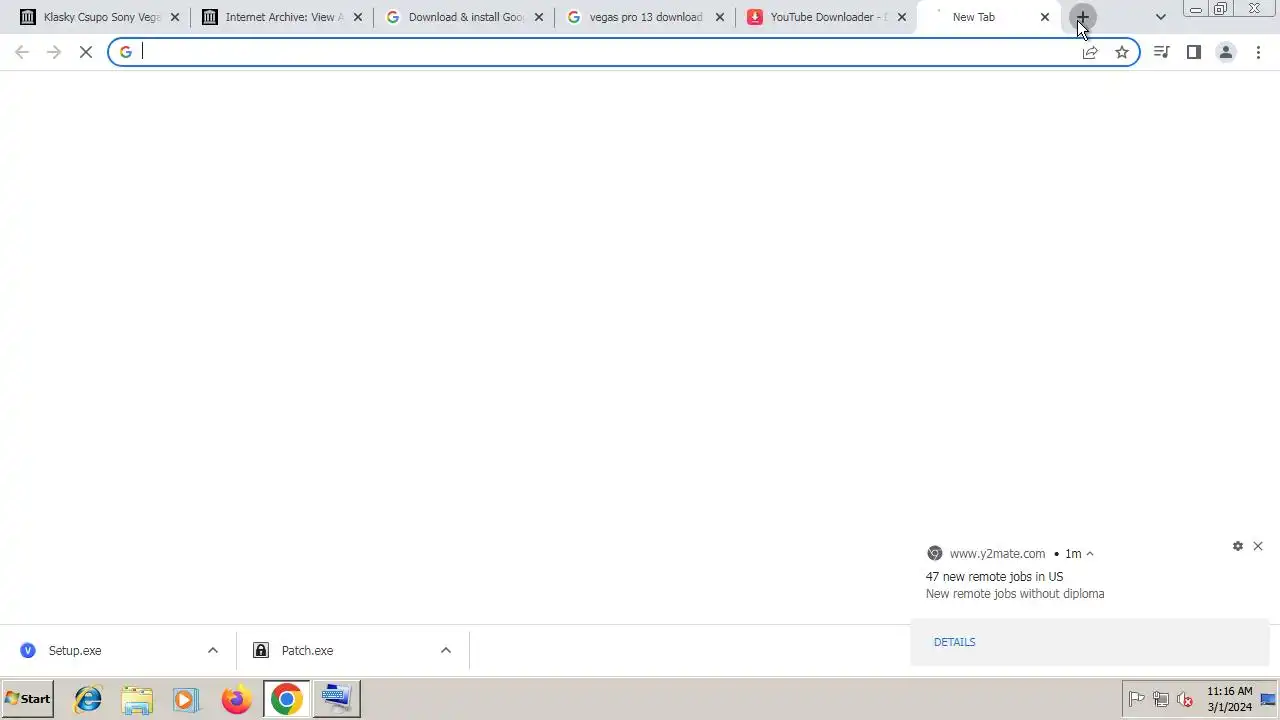The width and height of the screenshot is (1280, 720).
Task: Open clock showing 11:16 AM
Action: pos(1229,699)
